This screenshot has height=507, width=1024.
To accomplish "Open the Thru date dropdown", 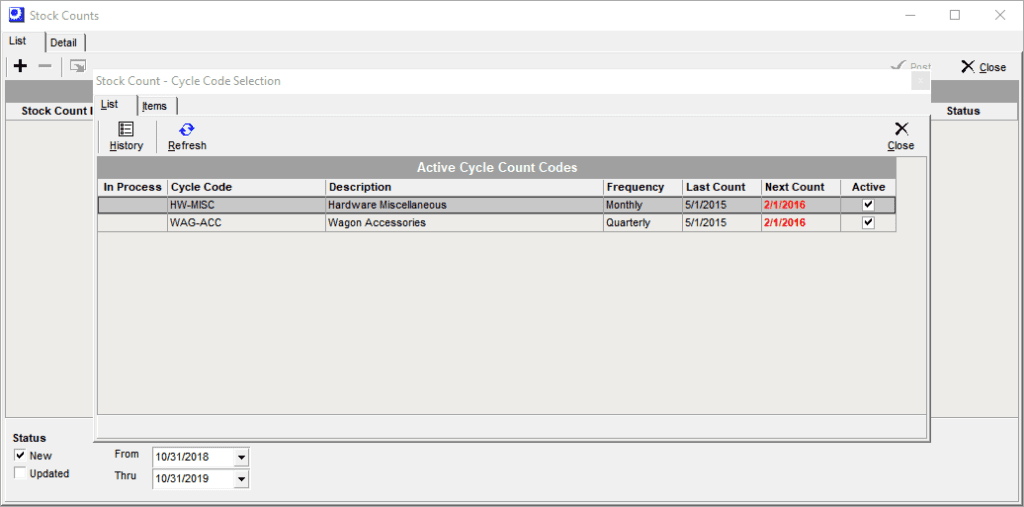I will (242, 479).
